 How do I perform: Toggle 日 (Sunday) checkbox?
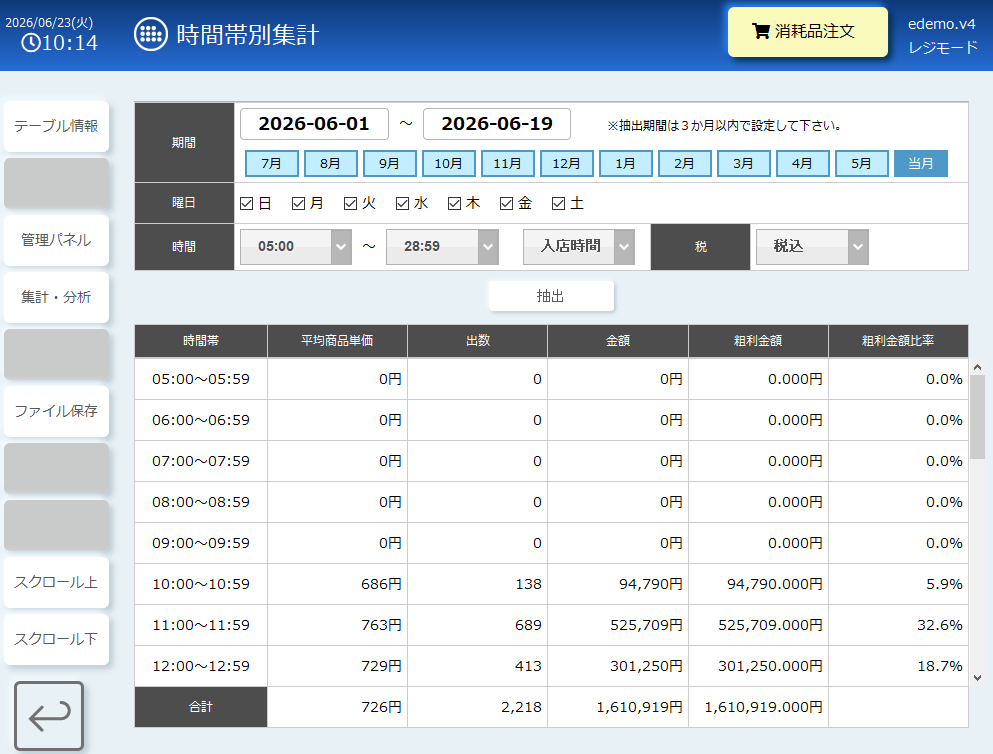click(x=246, y=203)
